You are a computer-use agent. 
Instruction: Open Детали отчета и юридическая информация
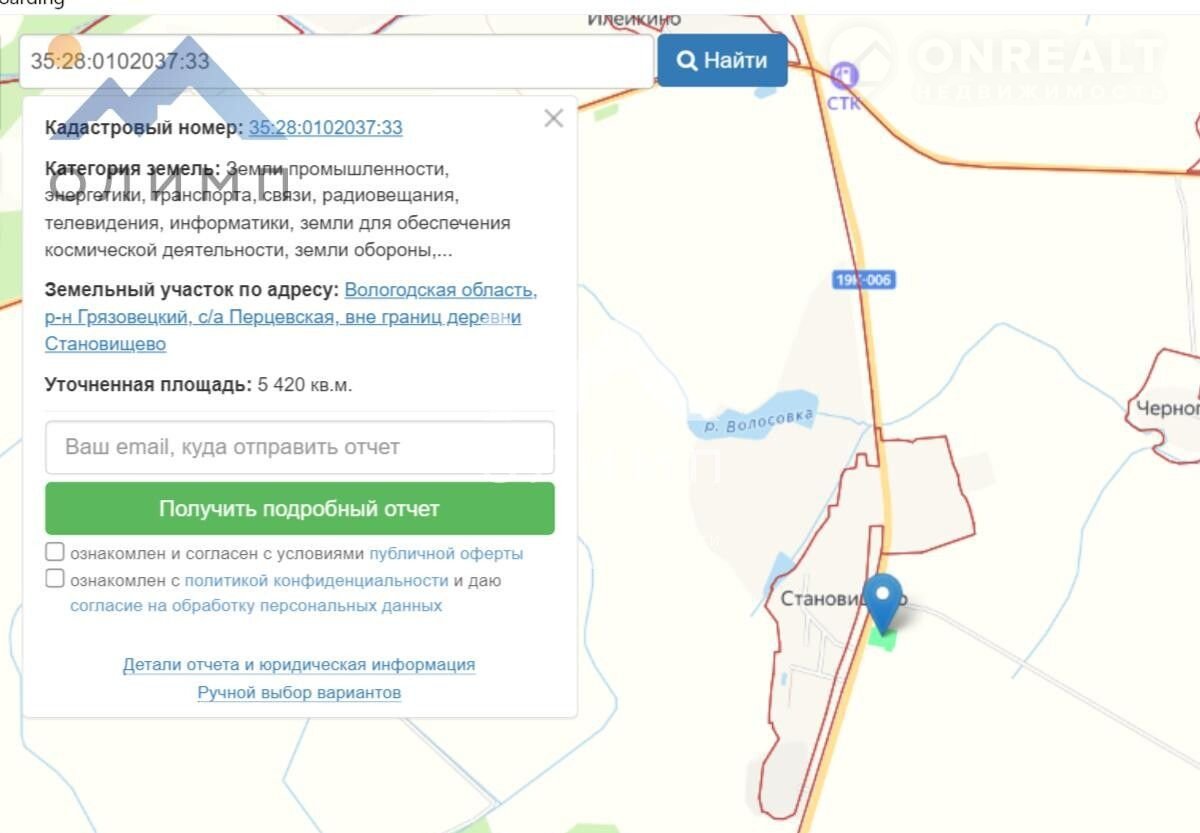click(299, 665)
